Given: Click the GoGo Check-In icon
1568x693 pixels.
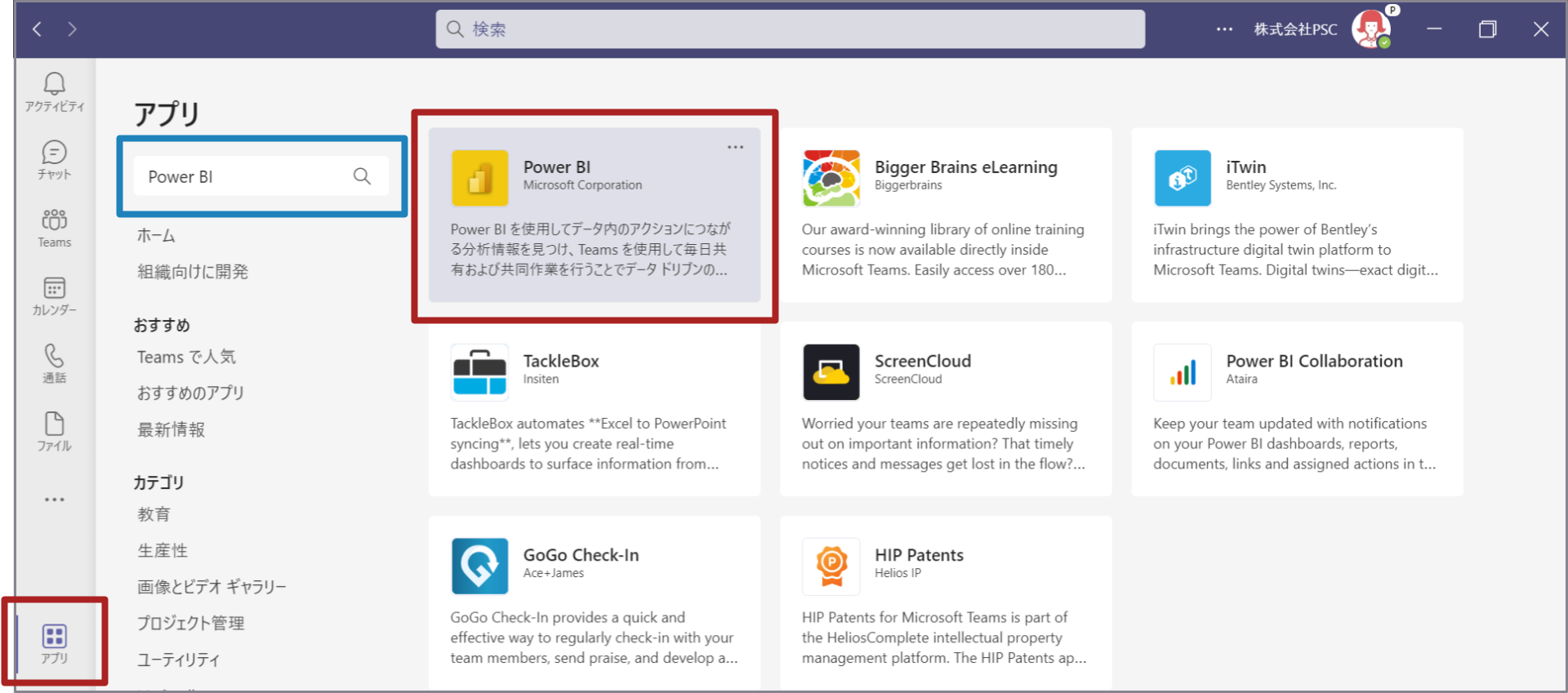Looking at the screenshot, I should click(x=480, y=566).
